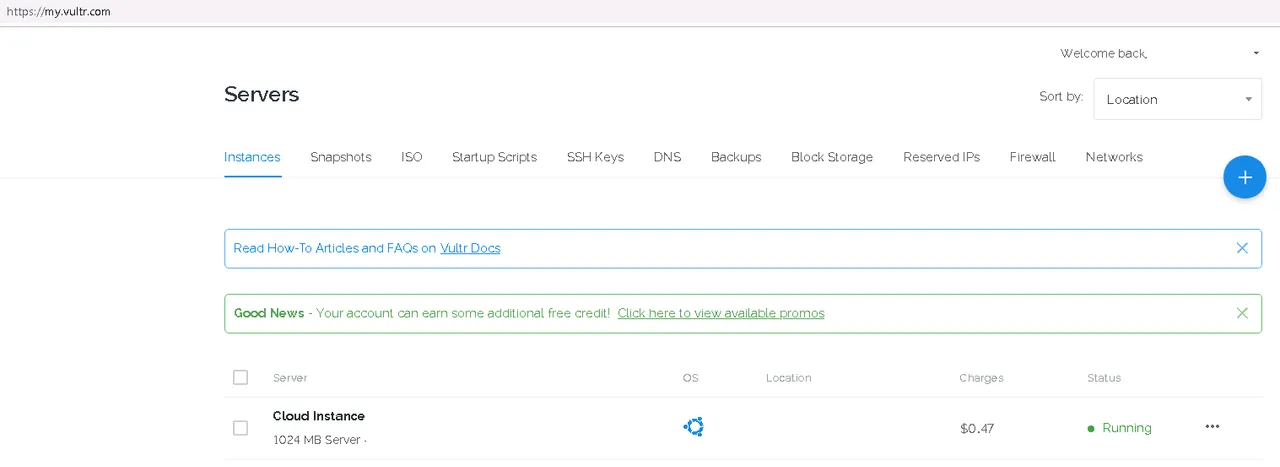1280x467 pixels.
Task: Tick the select-all servers checkbox in header
Action: coord(240,377)
